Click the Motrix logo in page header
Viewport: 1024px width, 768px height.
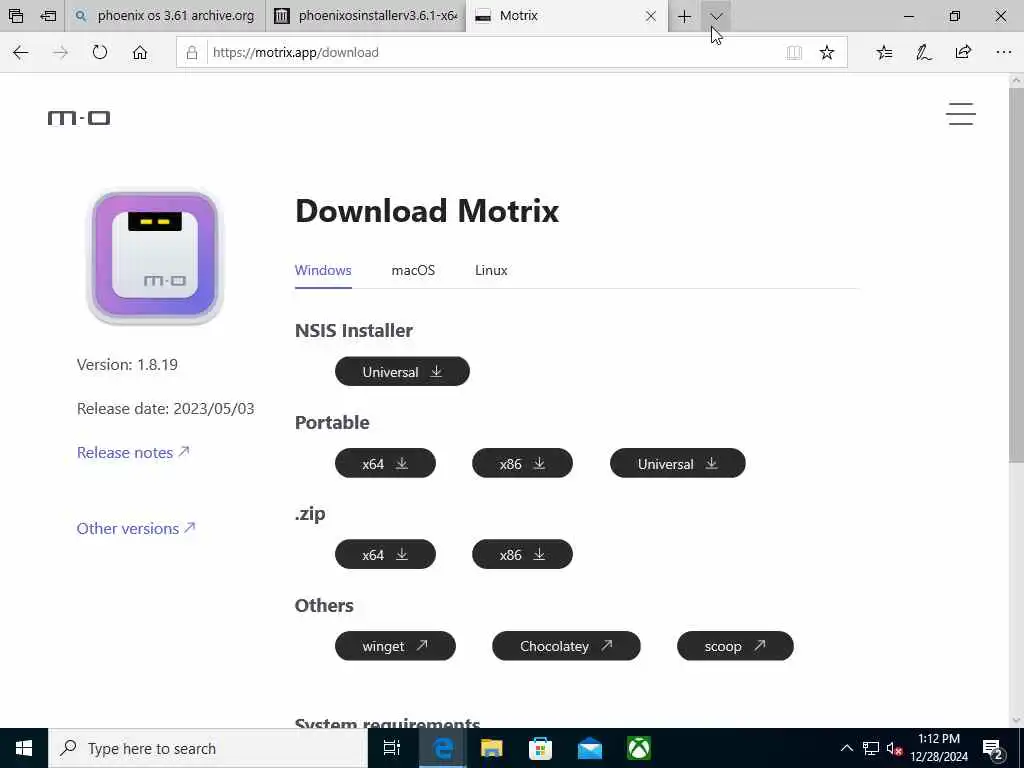coord(79,118)
